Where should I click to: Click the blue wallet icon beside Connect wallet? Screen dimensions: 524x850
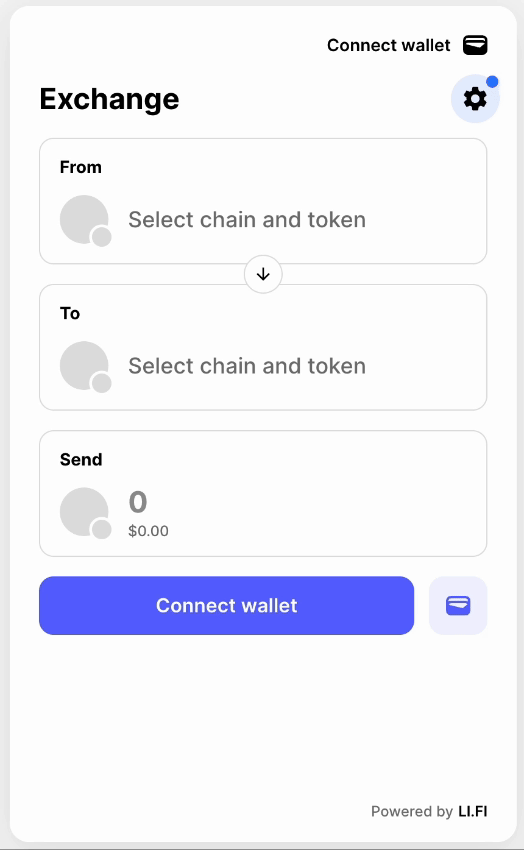pyautogui.click(x=458, y=606)
